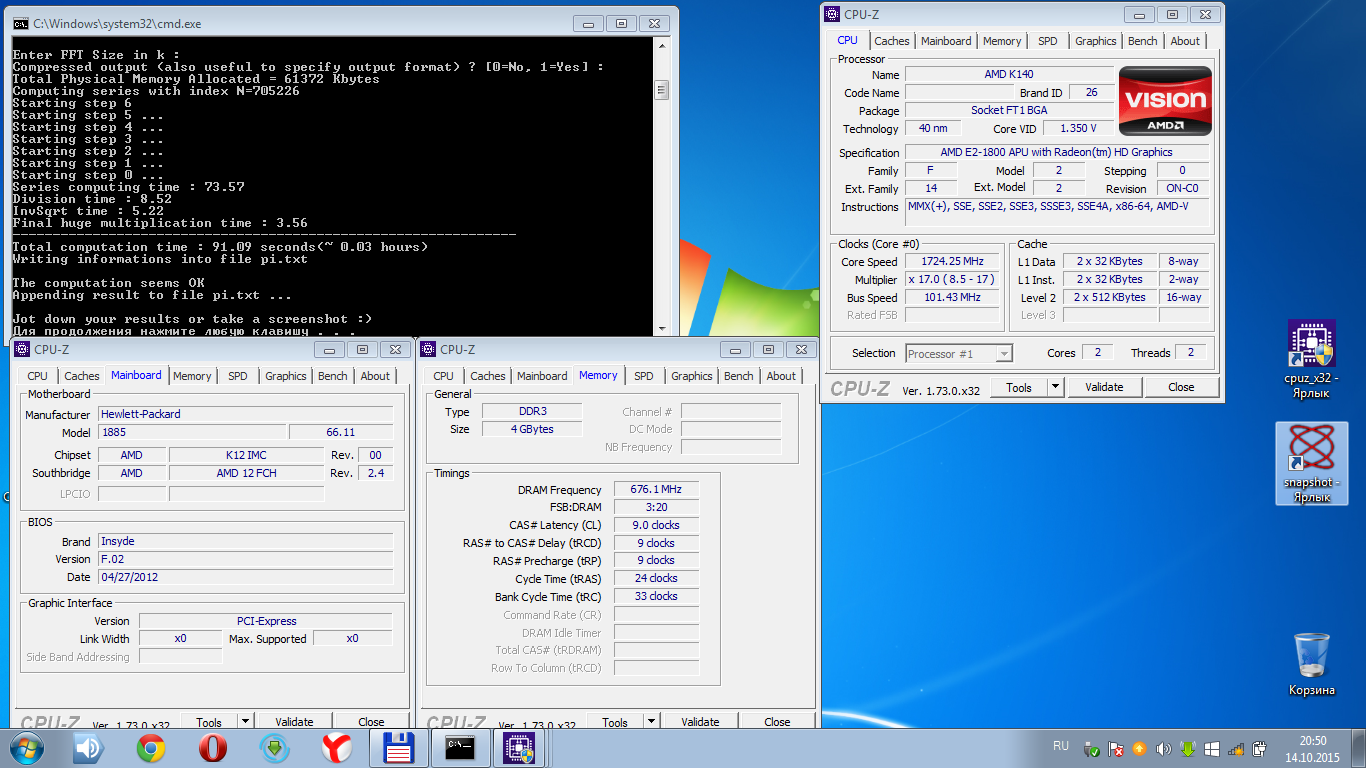
Task: Switch to the floppy-disk snapshot app on taskbar
Action: coord(399,748)
